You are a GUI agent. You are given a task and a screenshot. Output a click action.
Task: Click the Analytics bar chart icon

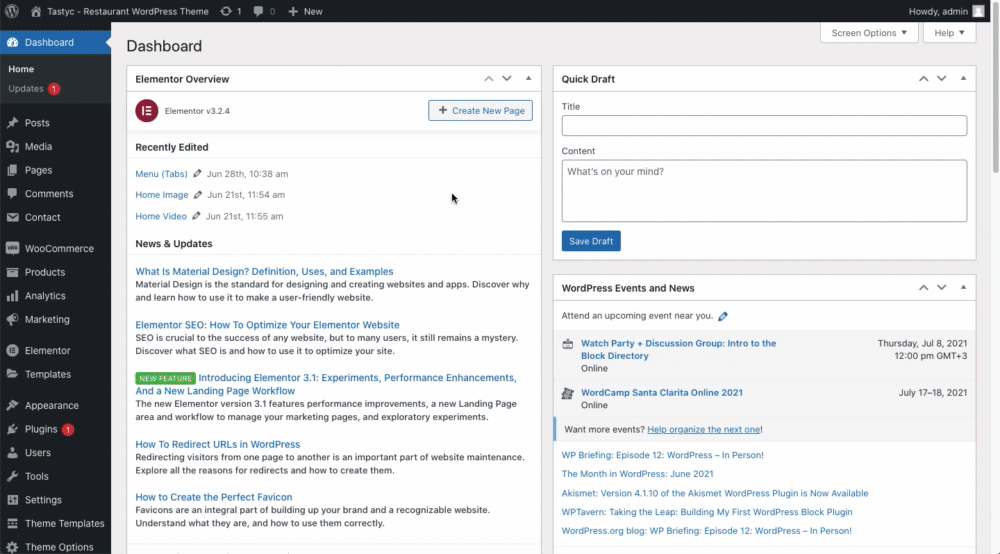(x=12, y=296)
